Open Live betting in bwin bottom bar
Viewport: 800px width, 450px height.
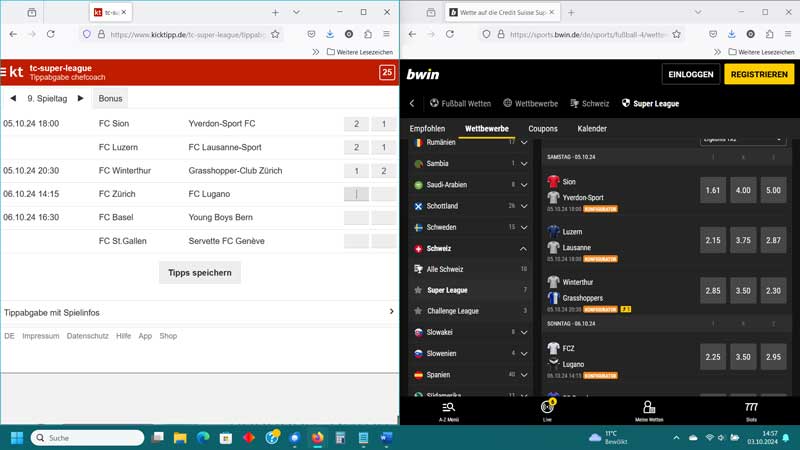tap(547, 410)
